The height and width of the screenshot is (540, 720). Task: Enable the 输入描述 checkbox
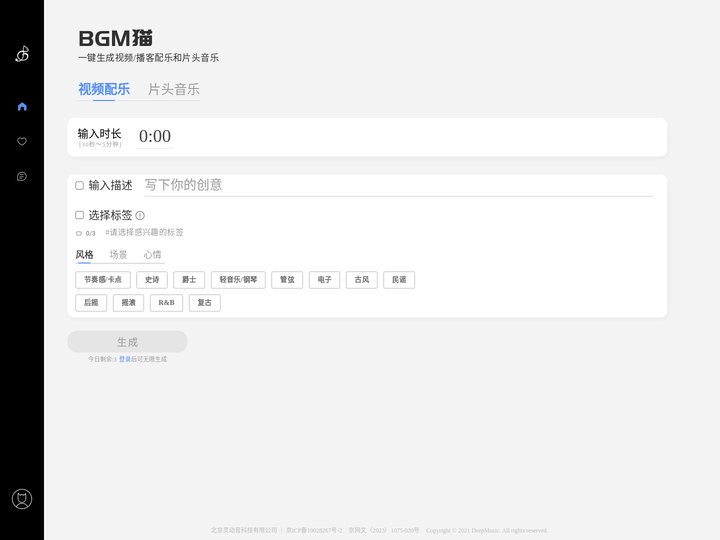79,186
